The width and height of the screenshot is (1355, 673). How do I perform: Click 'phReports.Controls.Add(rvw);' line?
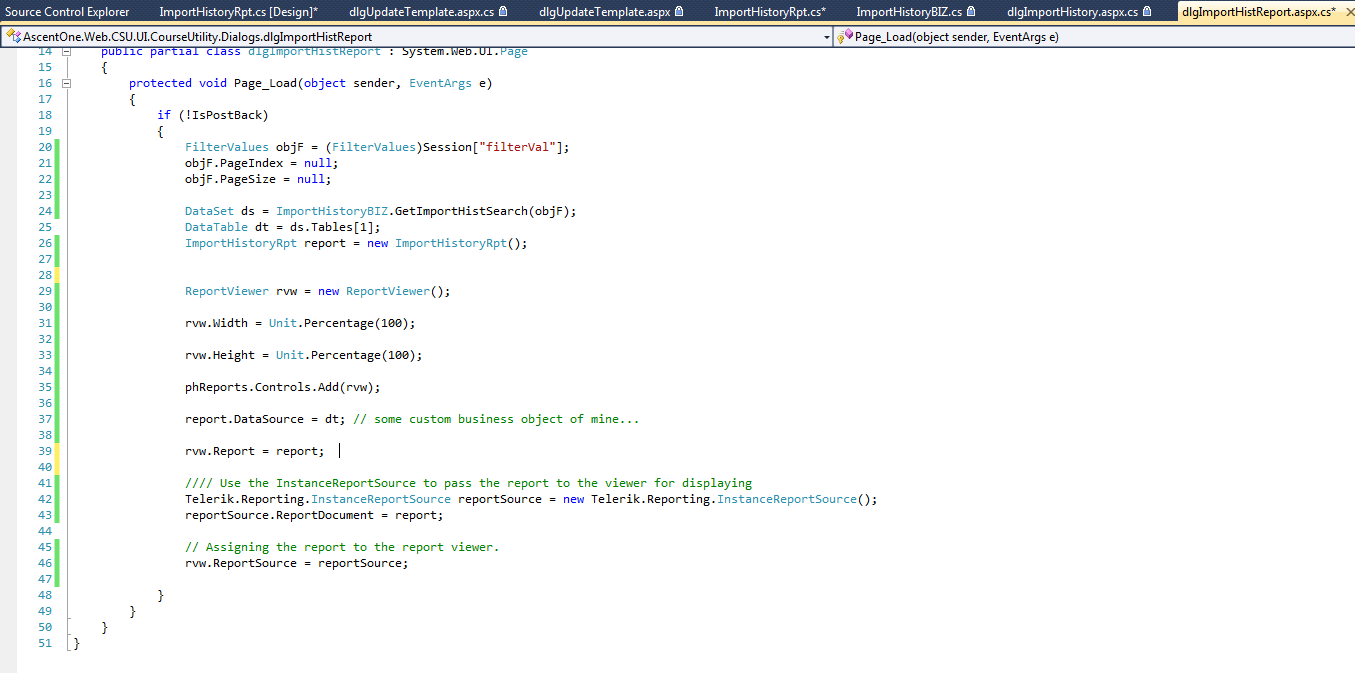coord(283,387)
